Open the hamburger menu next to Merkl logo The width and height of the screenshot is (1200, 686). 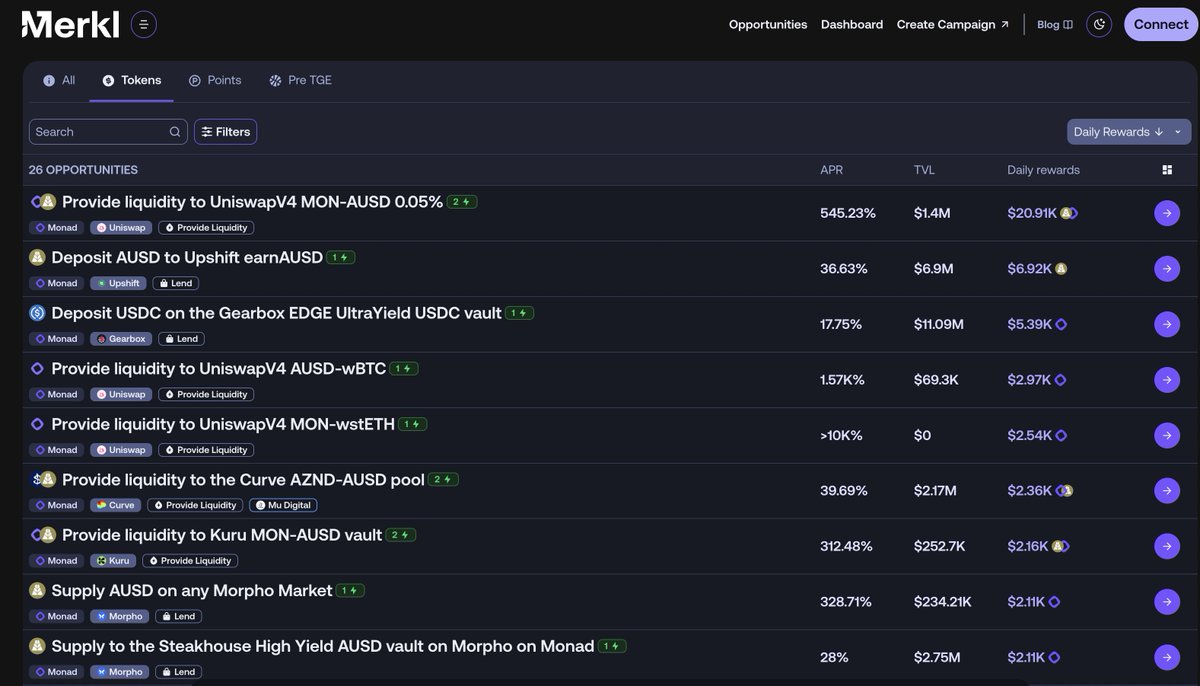(143, 24)
